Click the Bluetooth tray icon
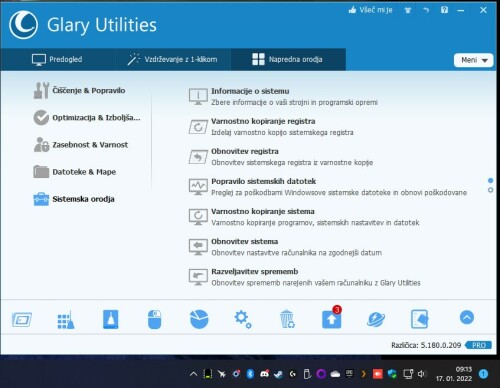This screenshot has height=388, width=500. (250, 374)
